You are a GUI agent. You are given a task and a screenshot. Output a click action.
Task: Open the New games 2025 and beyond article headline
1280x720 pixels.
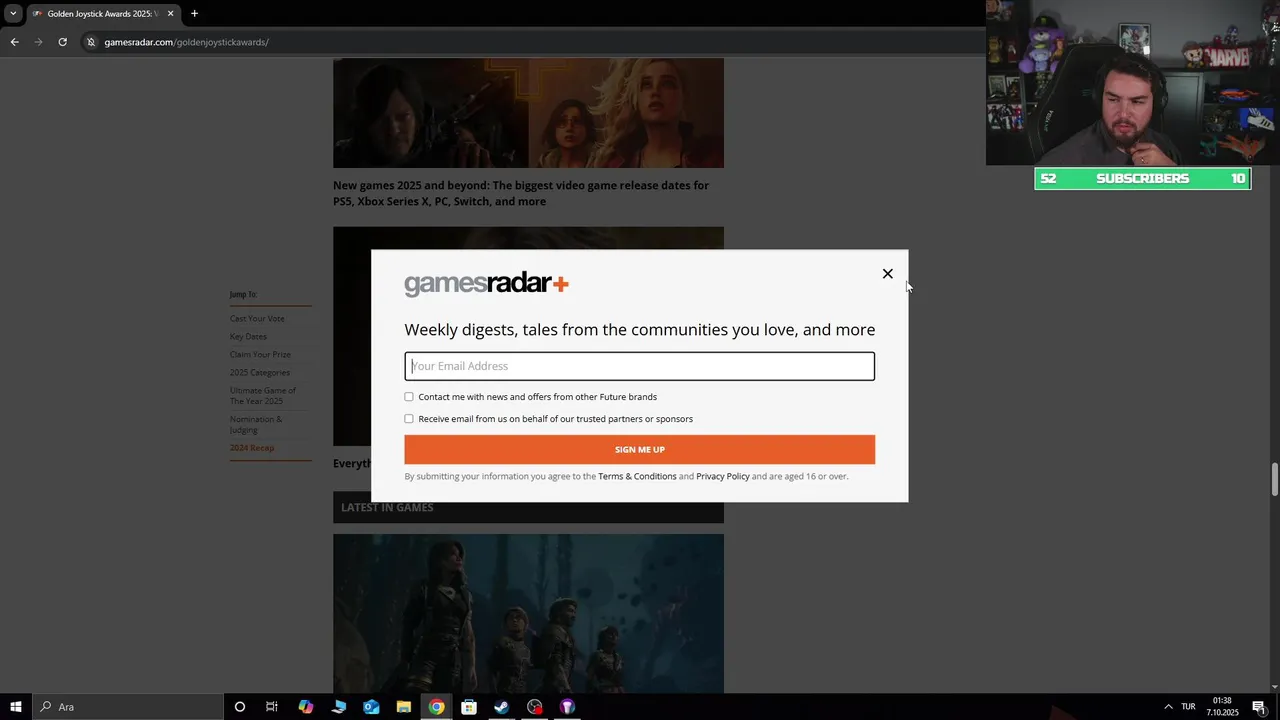point(521,193)
